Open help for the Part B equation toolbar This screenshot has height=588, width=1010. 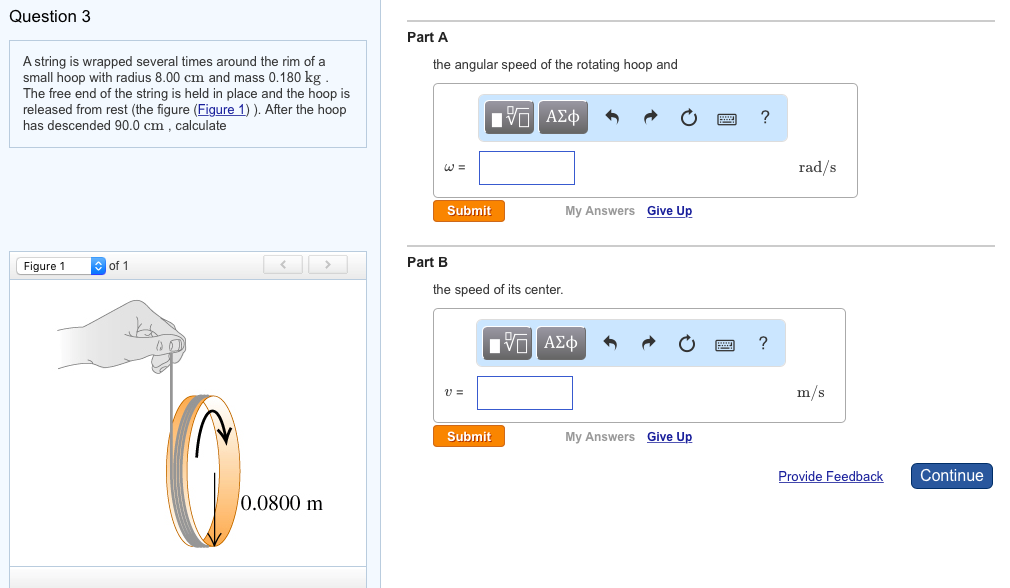coord(763,343)
